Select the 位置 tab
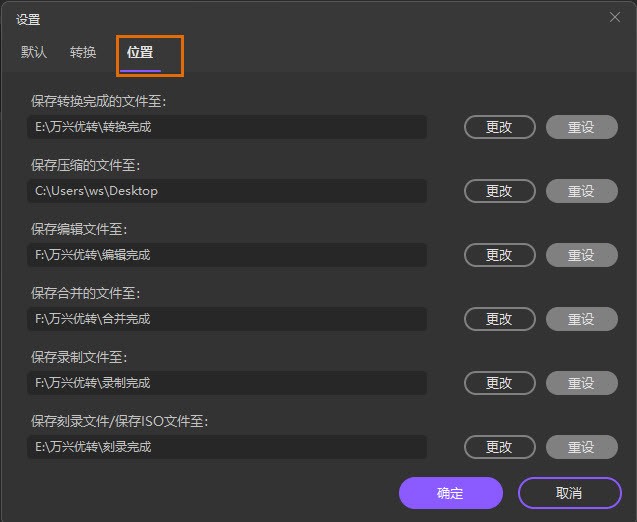 click(x=140, y=52)
